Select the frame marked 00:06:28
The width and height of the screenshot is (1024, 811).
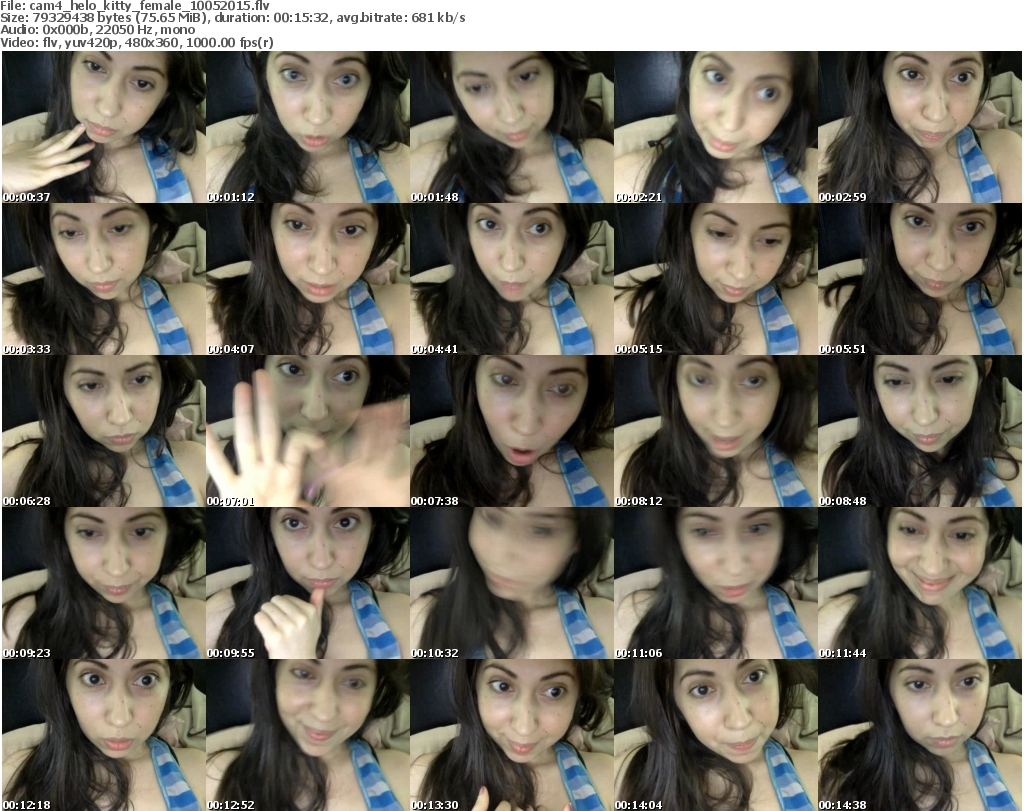click(x=103, y=431)
